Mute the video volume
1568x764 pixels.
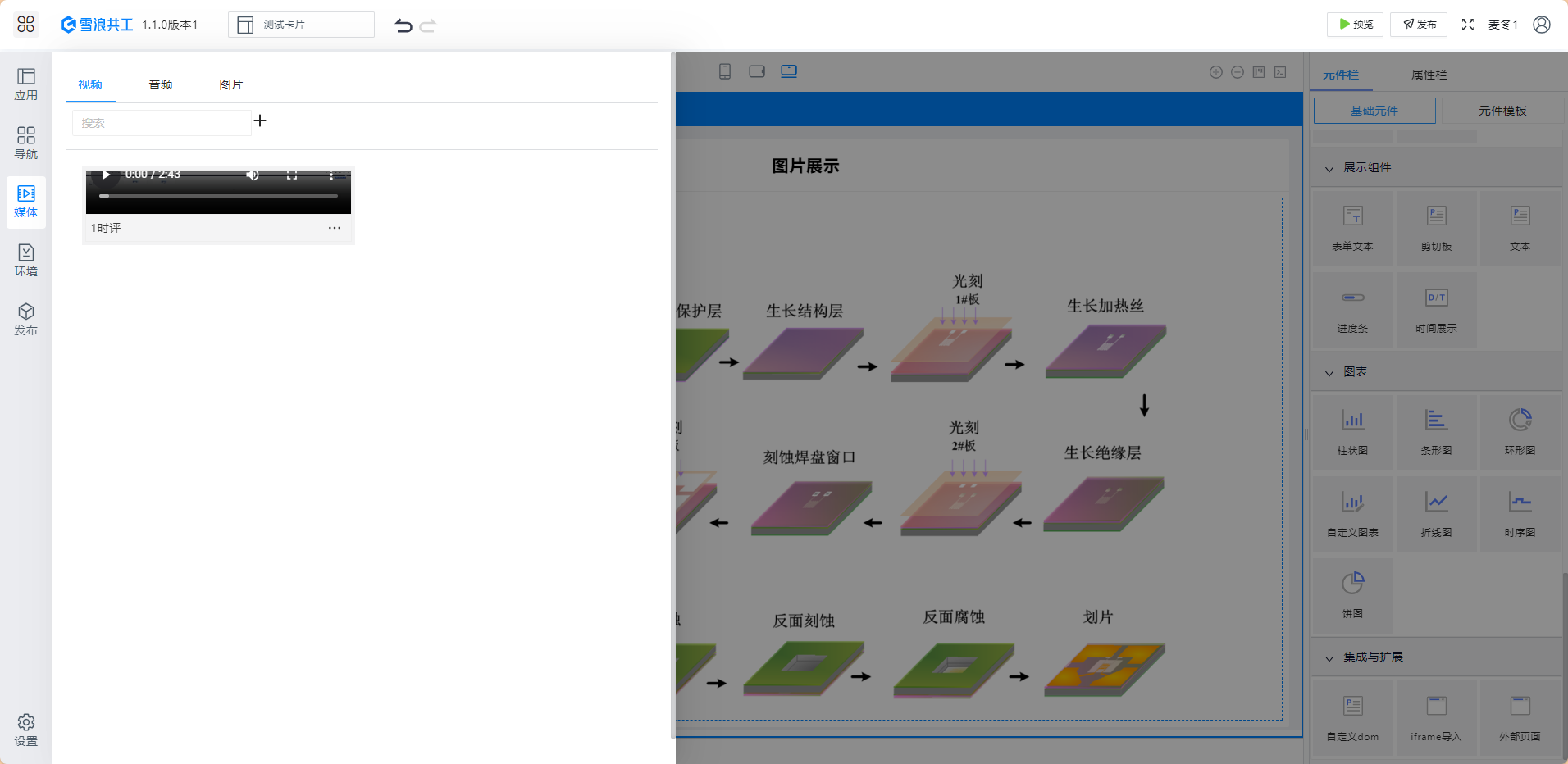click(253, 175)
